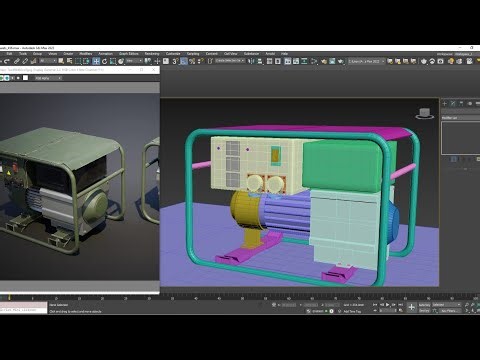Open the Tools menu
This screenshot has width=480, height=360.
pyautogui.click(x=23, y=54)
